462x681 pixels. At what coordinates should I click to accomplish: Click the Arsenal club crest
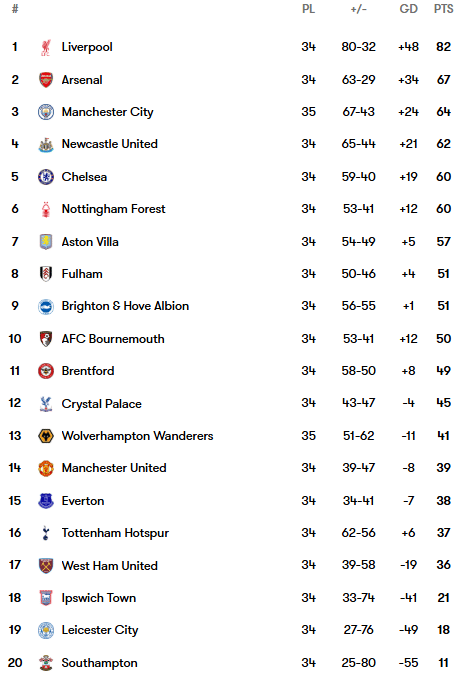click(x=46, y=80)
